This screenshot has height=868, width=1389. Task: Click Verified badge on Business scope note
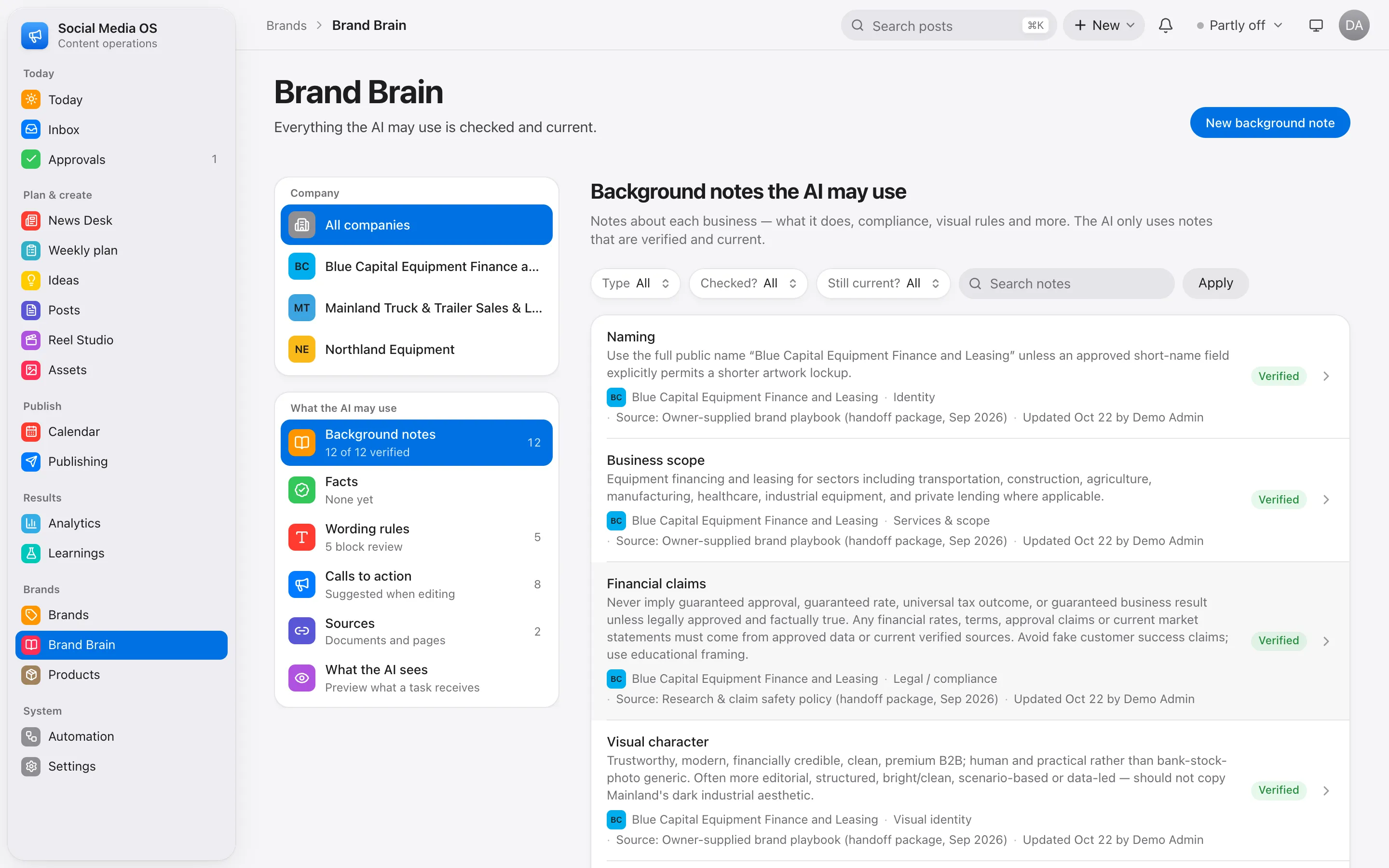1278,500
